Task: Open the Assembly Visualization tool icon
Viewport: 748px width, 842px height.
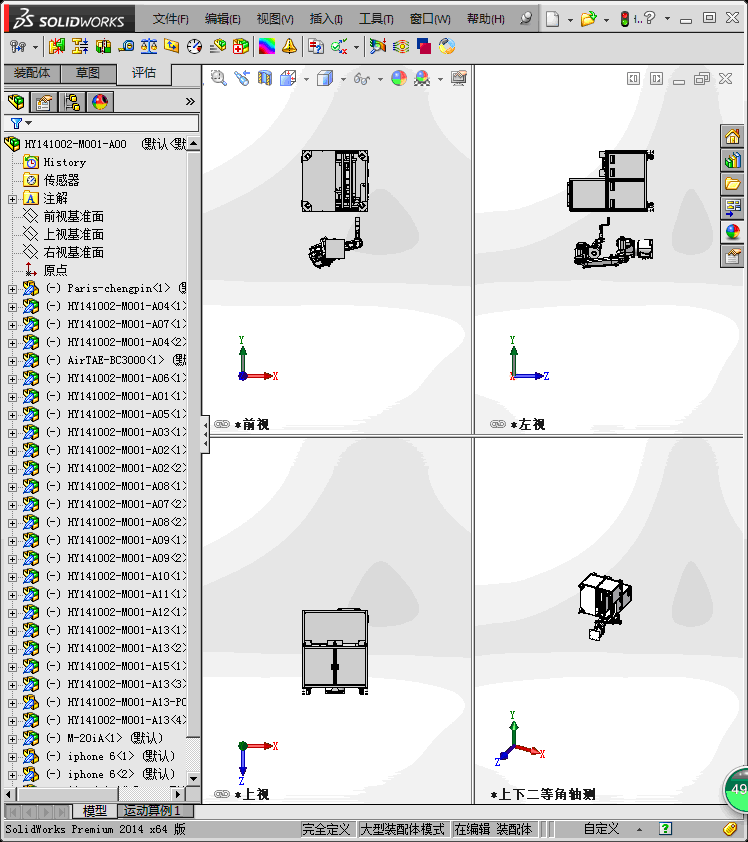Action: (x=217, y=47)
